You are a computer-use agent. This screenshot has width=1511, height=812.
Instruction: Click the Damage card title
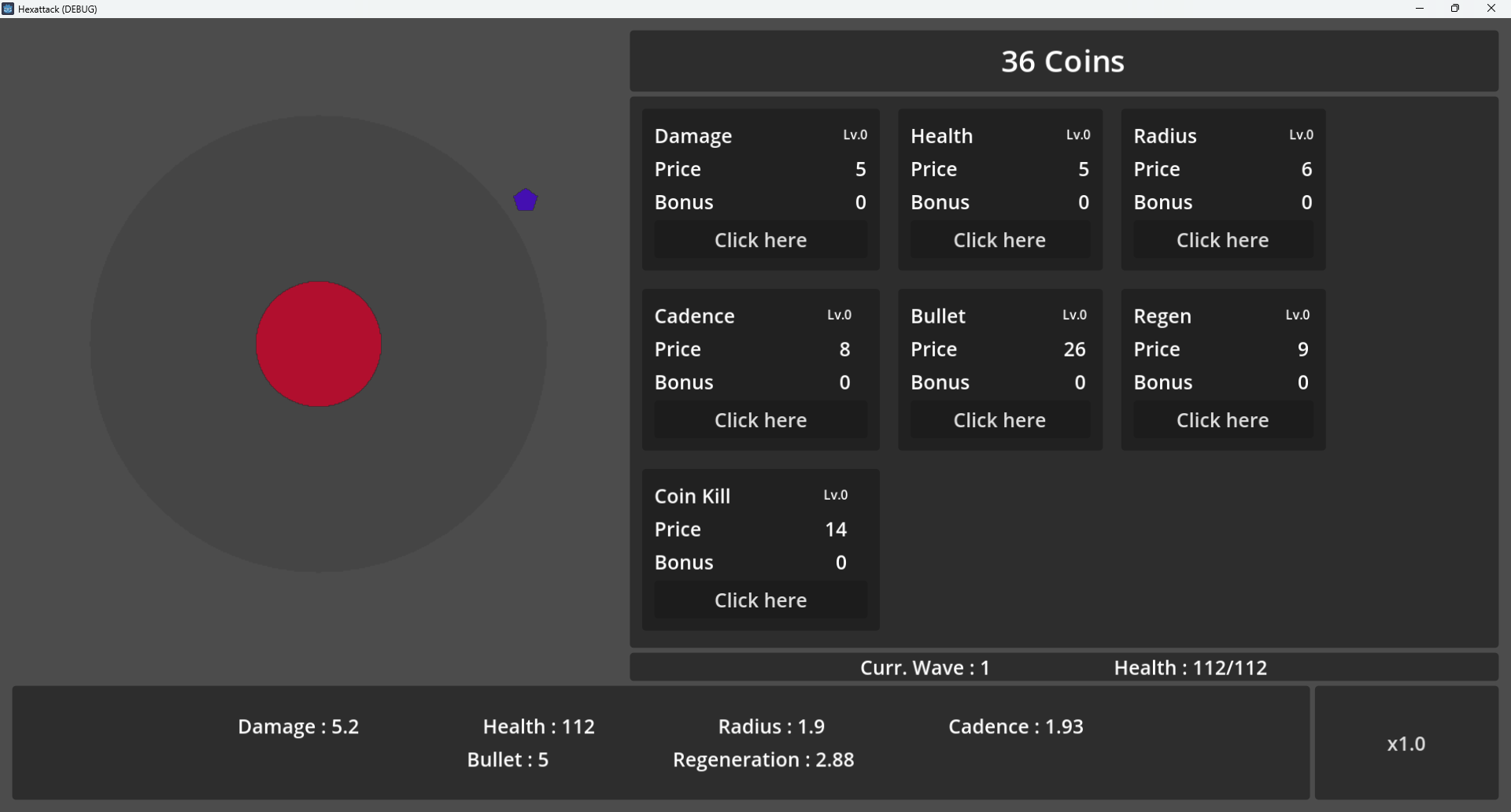click(693, 137)
